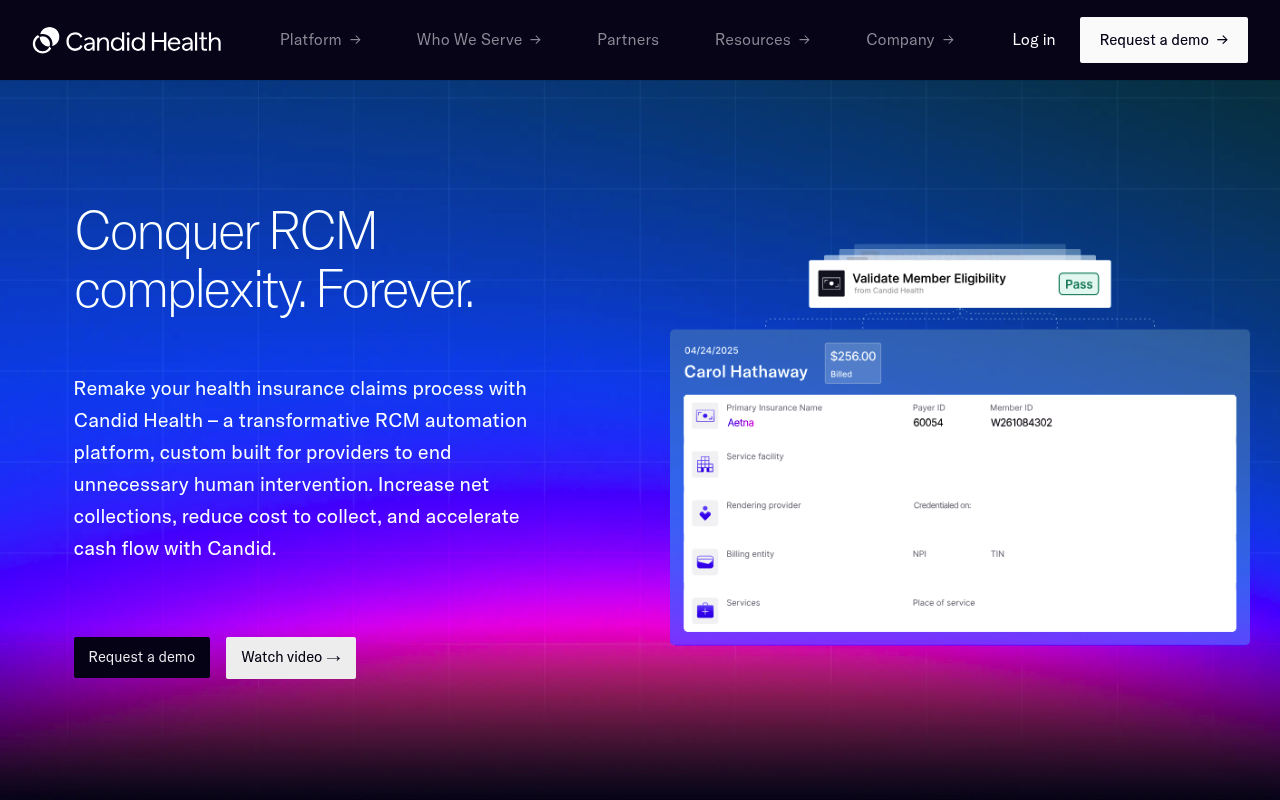The image size is (1280, 800).
Task: Click the NPI label
Action: pos(920,554)
